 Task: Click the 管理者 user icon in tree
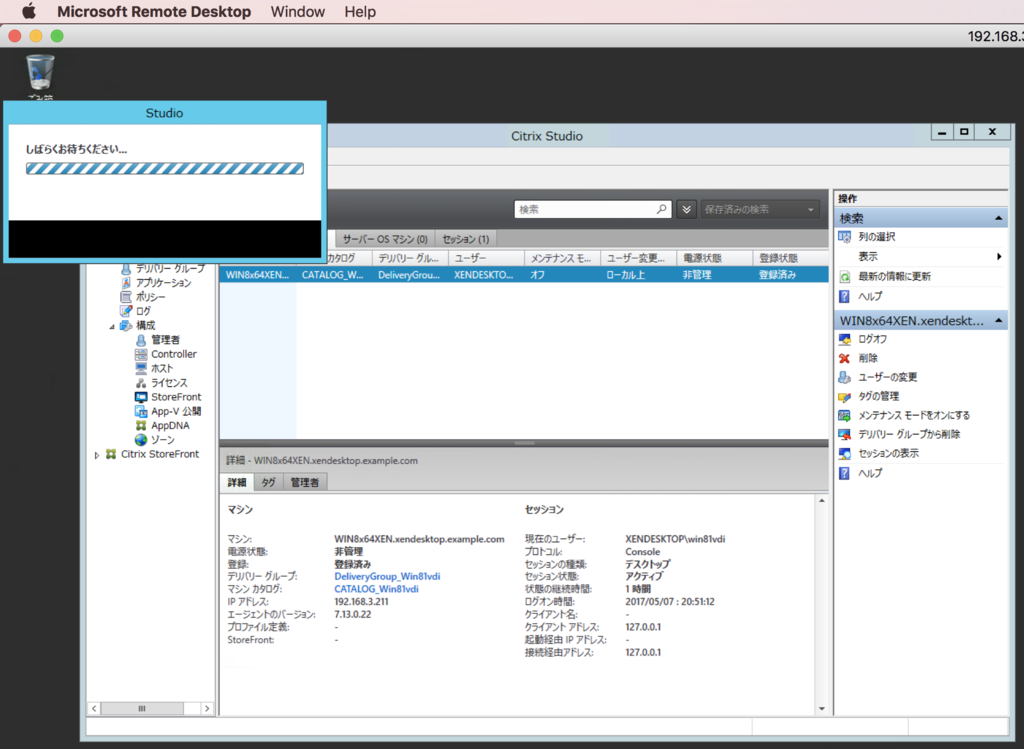pyautogui.click(x=141, y=340)
